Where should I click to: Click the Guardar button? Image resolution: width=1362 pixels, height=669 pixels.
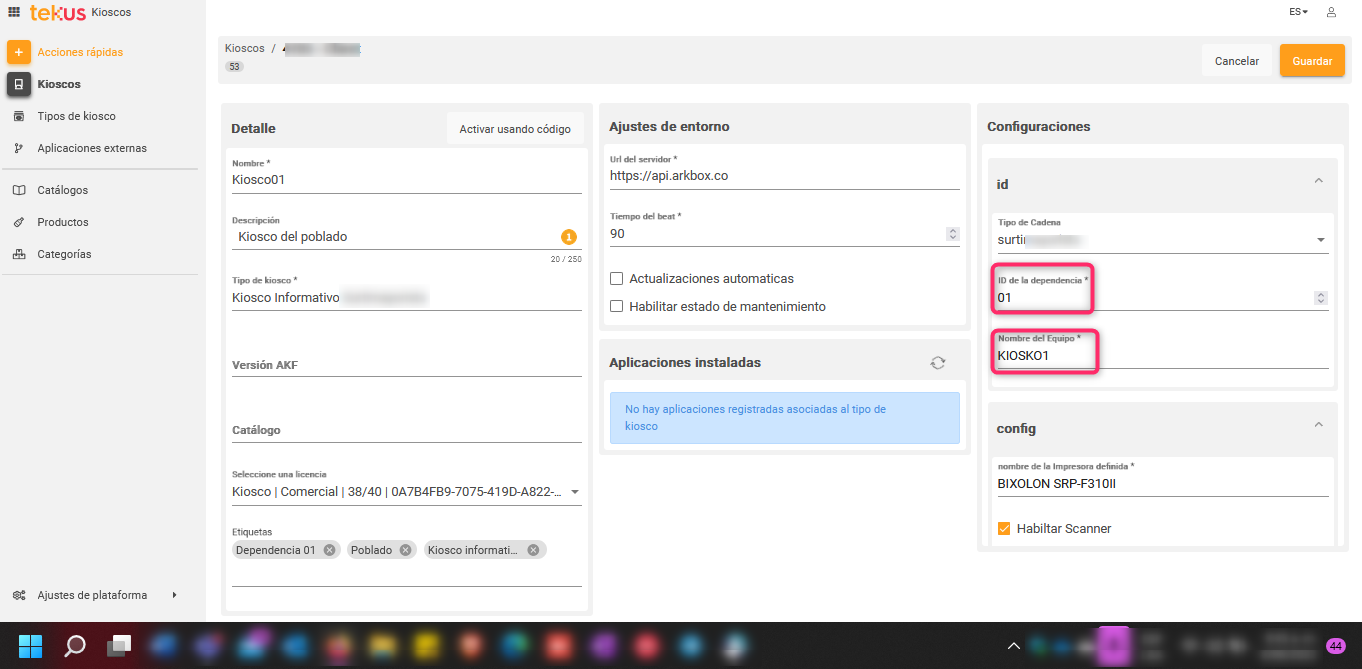point(1311,61)
